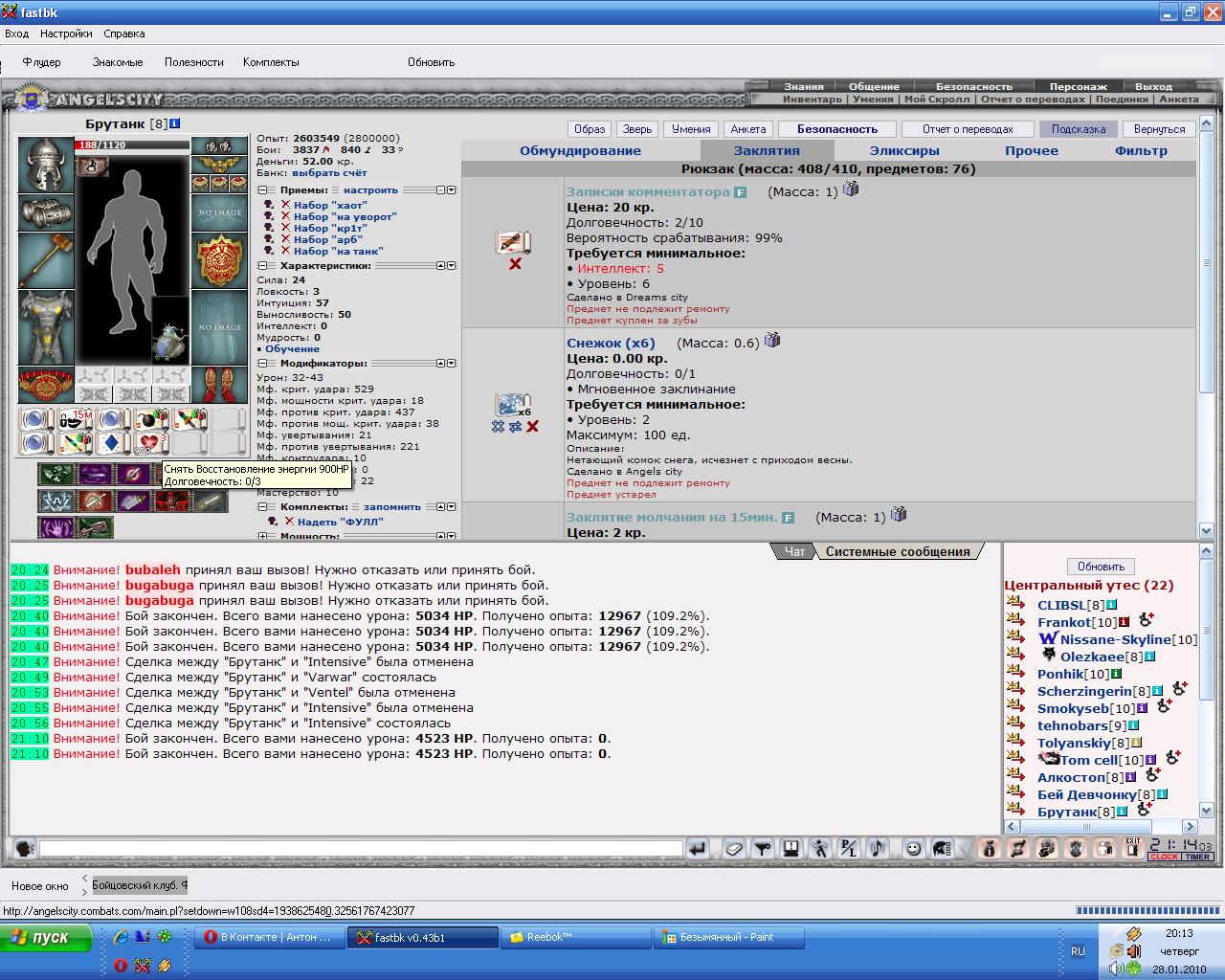Click the silence lips 15M scroll
Image resolution: width=1225 pixels, height=980 pixels.
[x=75, y=419]
